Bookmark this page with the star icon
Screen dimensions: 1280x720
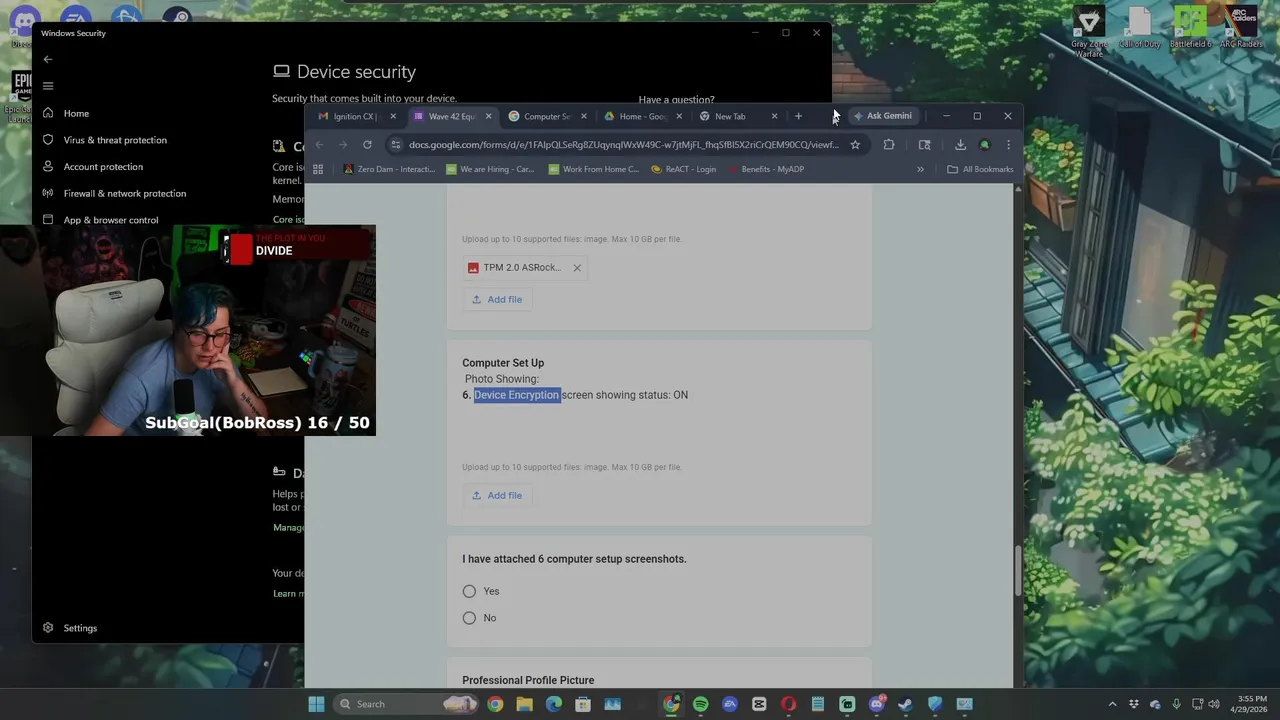pos(855,145)
